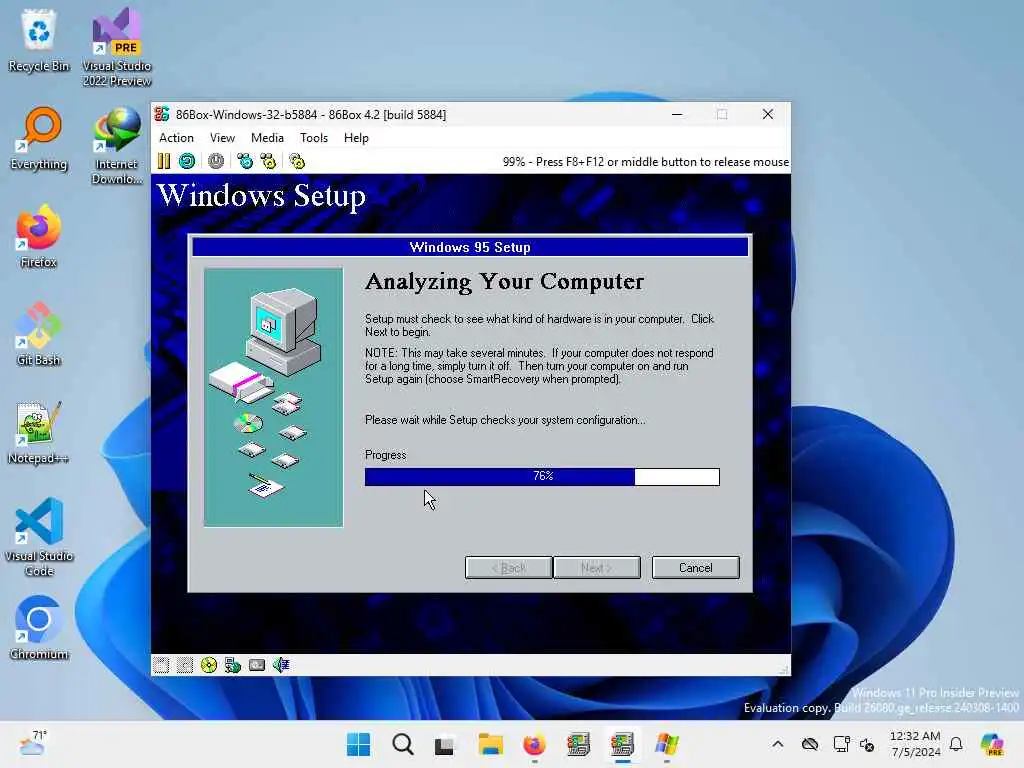Click the 86Box app icon in title bar
Viewport: 1024px width, 768px height.
[x=162, y=114]
